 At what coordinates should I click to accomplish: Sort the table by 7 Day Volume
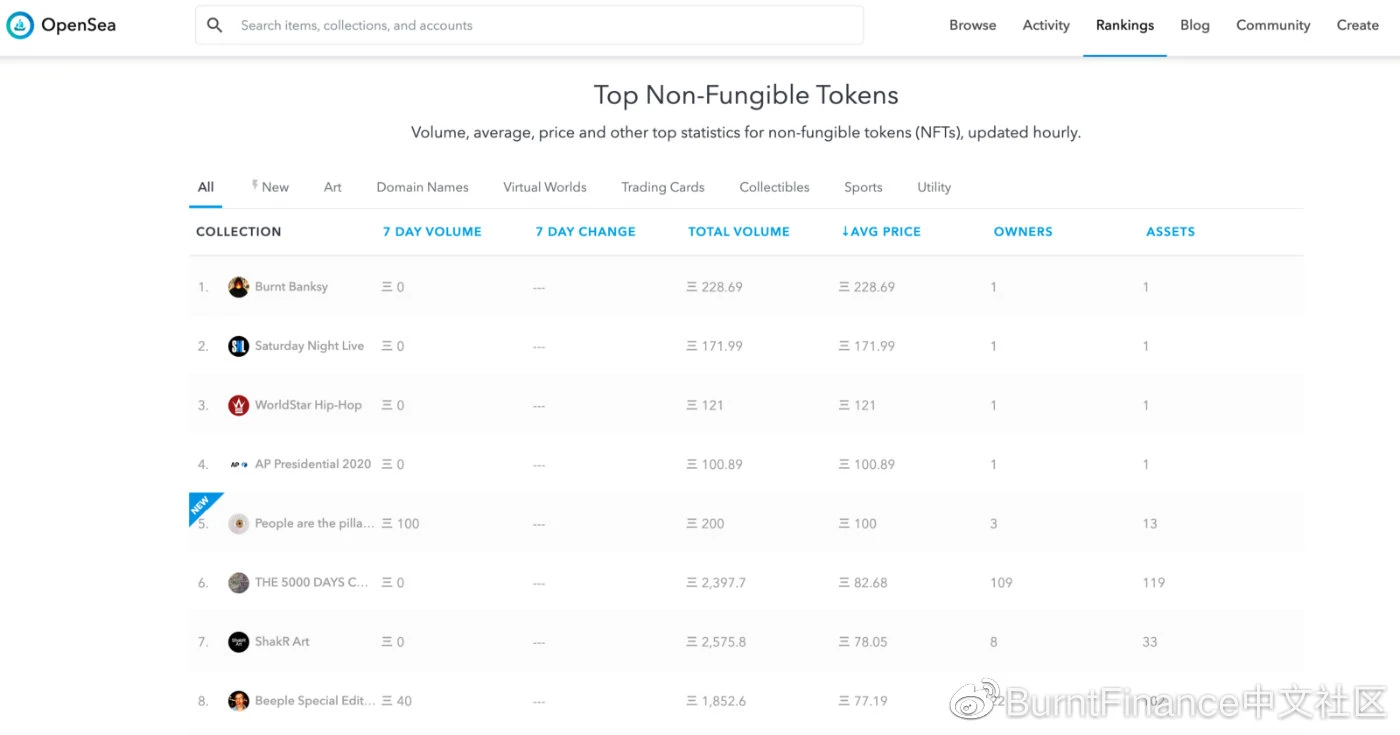point(432,231)
